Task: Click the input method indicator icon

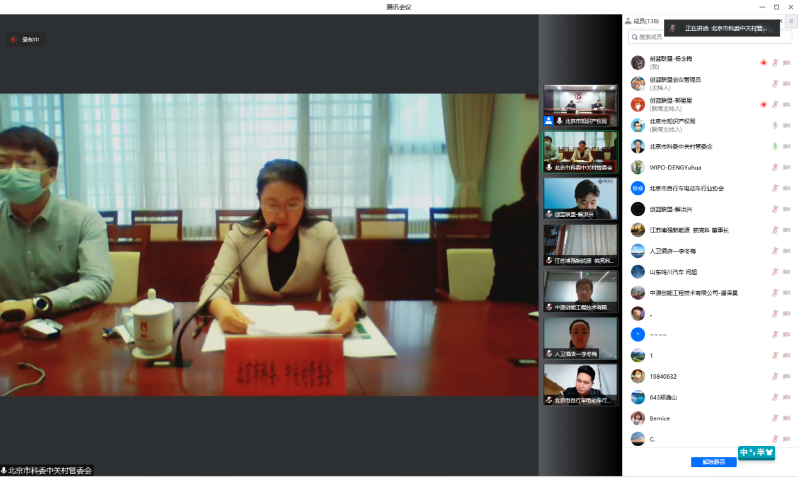Action: pyautogui.click(x=757, y=453)
